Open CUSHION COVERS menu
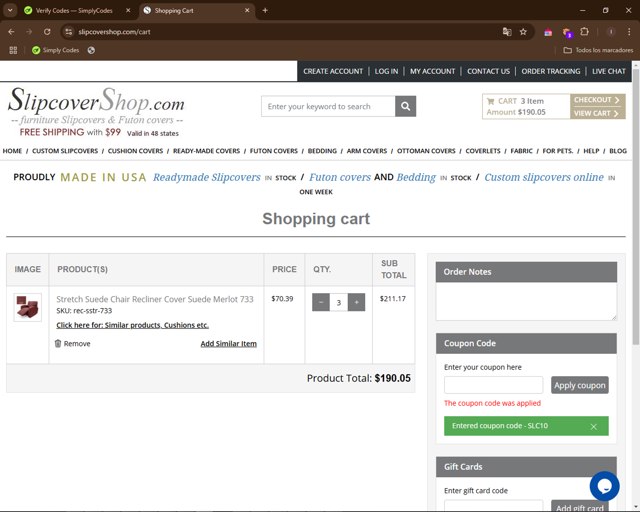This screenshot has width=640, height=512. pos(135,151)
